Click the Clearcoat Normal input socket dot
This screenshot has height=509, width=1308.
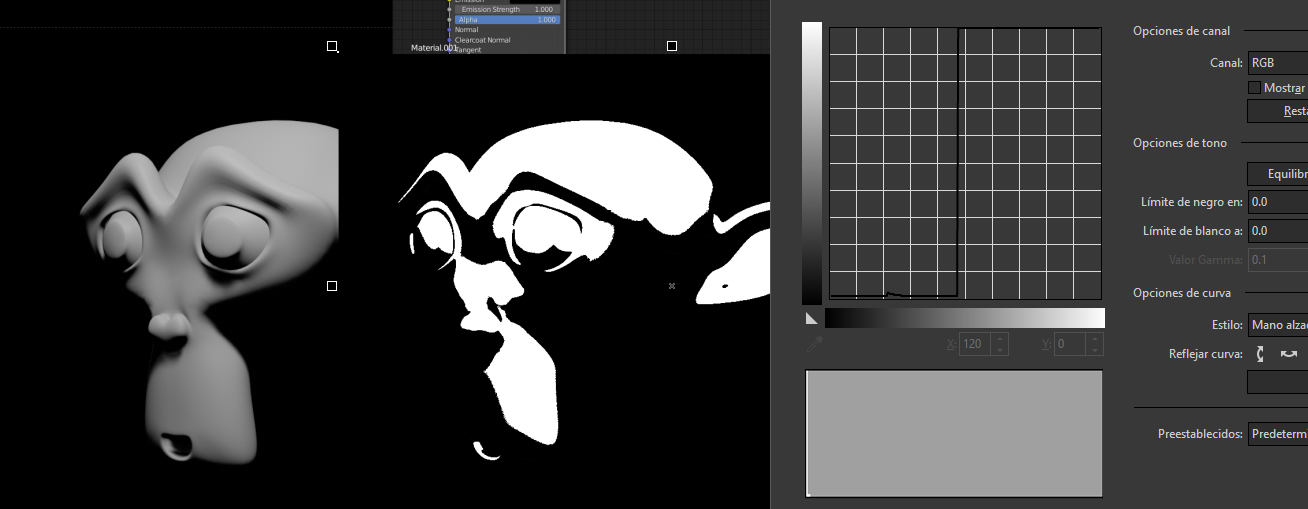coord(449,40)
